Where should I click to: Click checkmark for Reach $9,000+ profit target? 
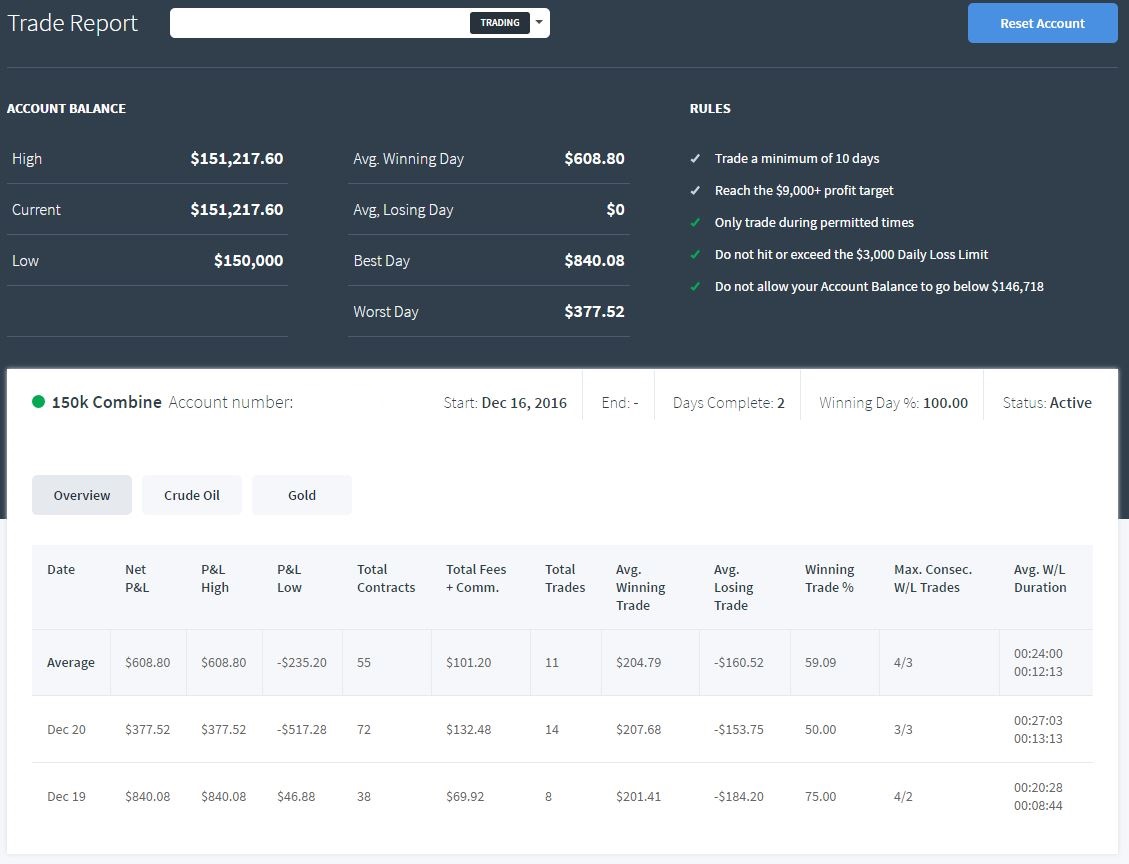click(x=695, y=190)
